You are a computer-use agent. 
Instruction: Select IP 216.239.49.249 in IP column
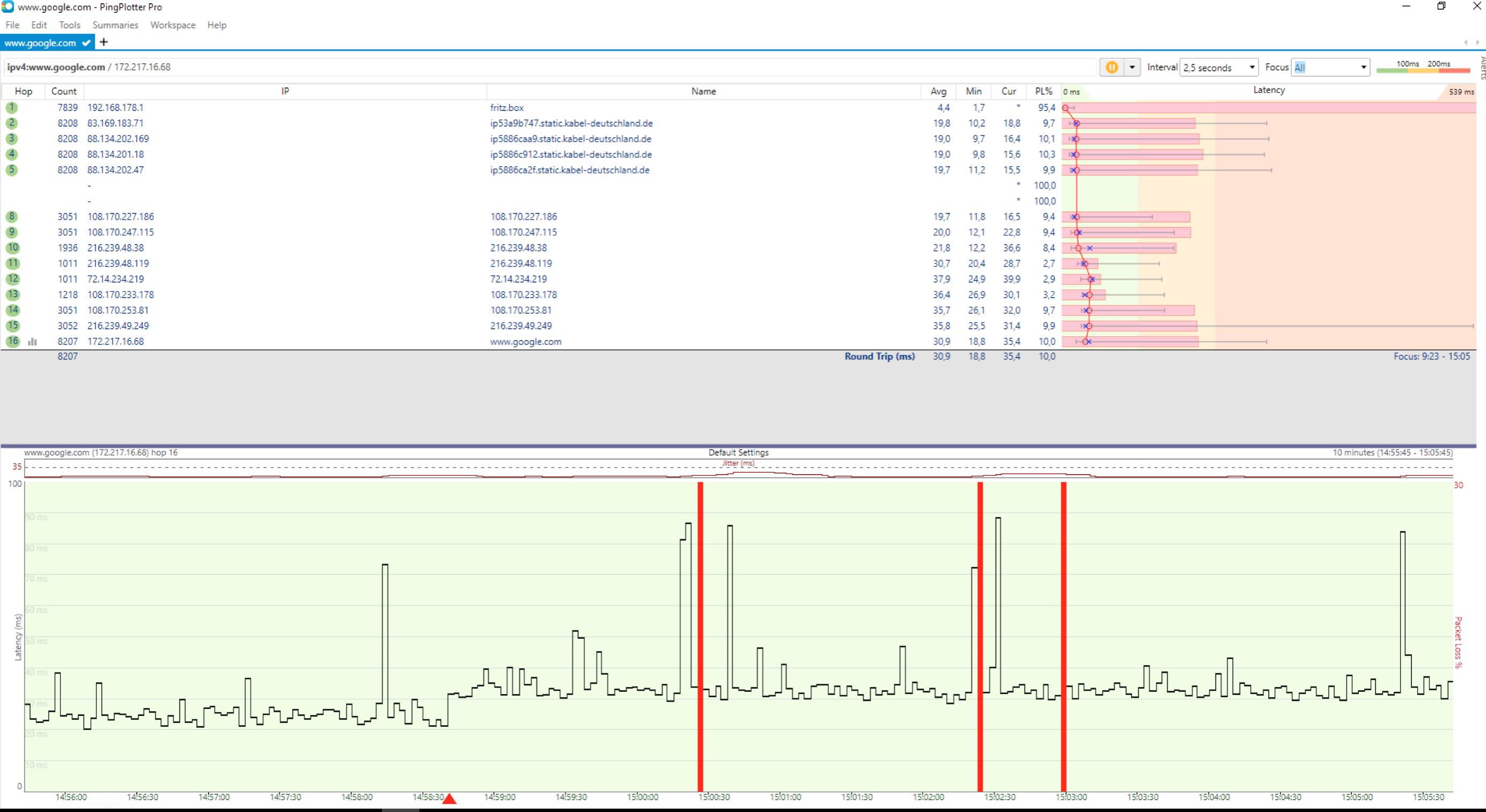[x=118, y=325]
